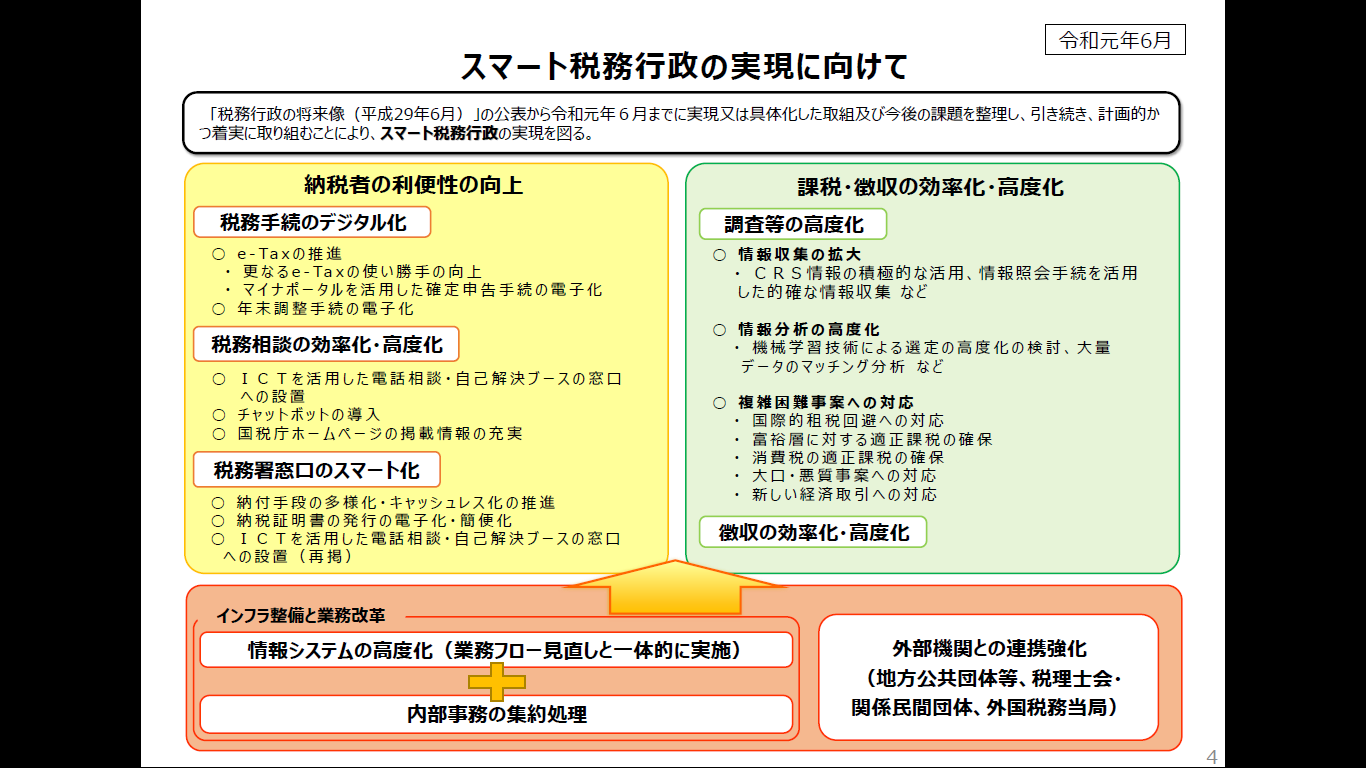Select the 税務署窓口のスマート化 label box

(x=316, y=469)
